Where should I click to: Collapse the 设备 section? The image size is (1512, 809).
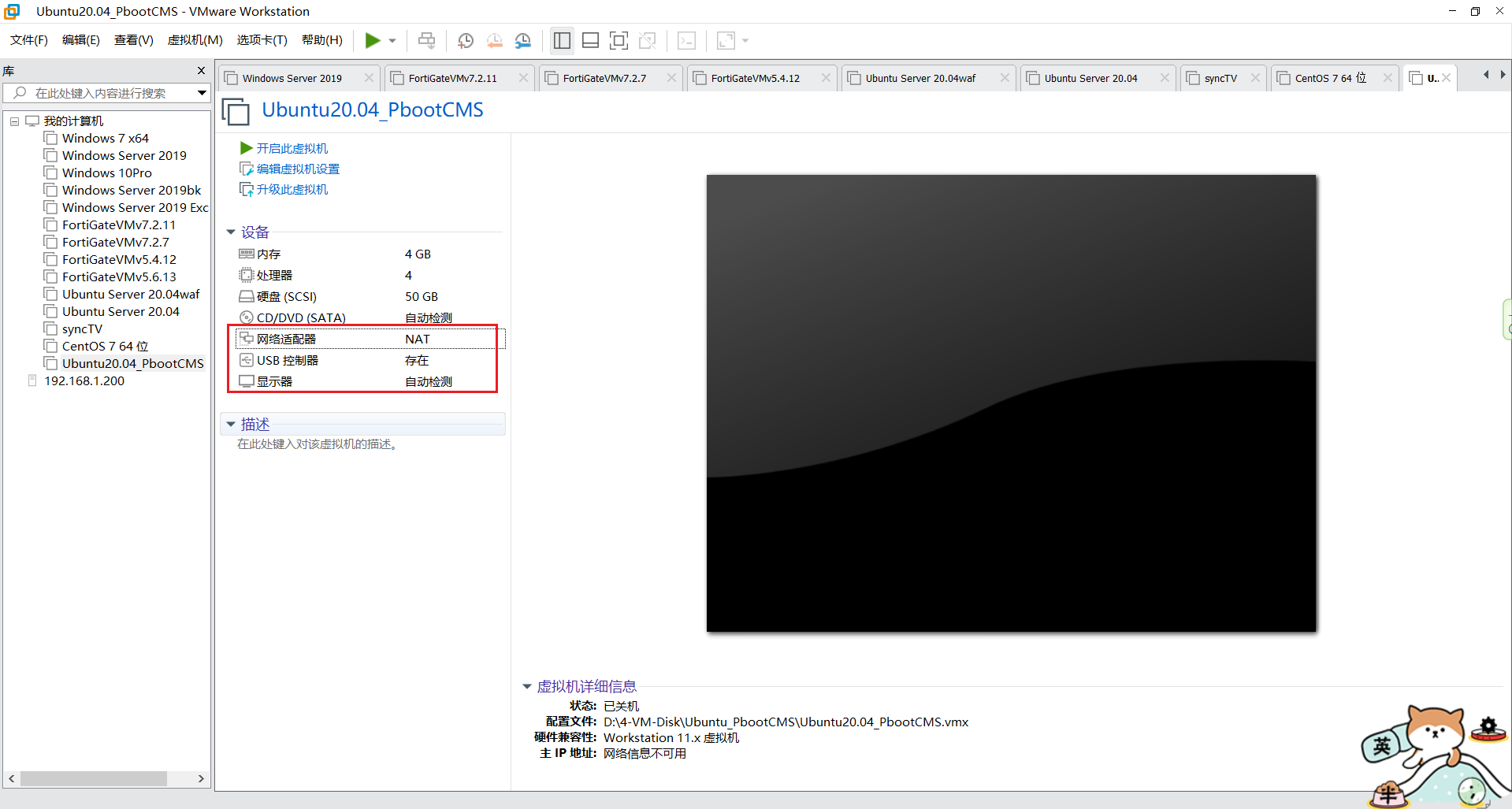point(231,232)
